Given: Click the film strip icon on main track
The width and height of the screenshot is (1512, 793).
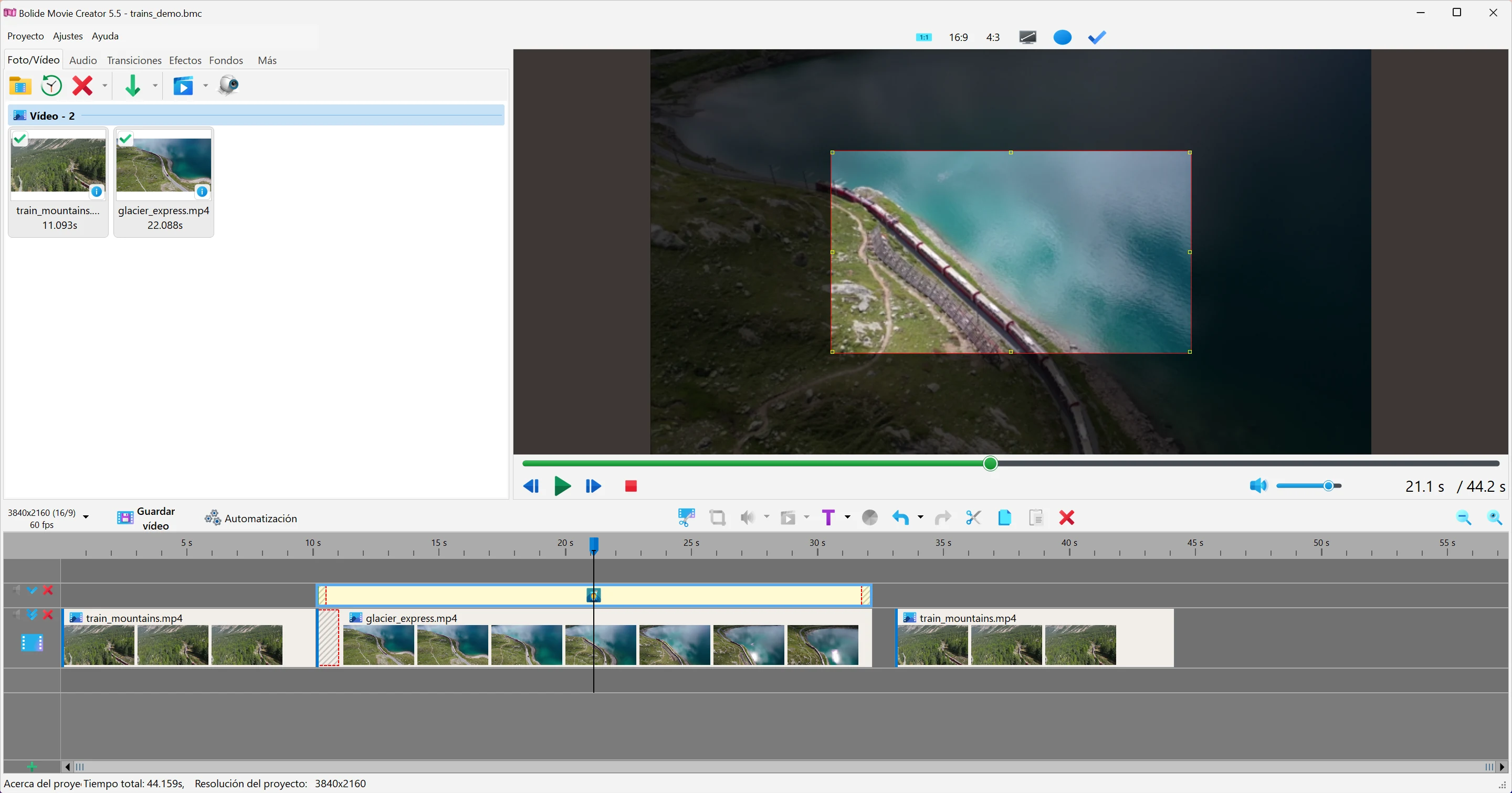Looking at the screenshot, I should click(x=32, y=643).
